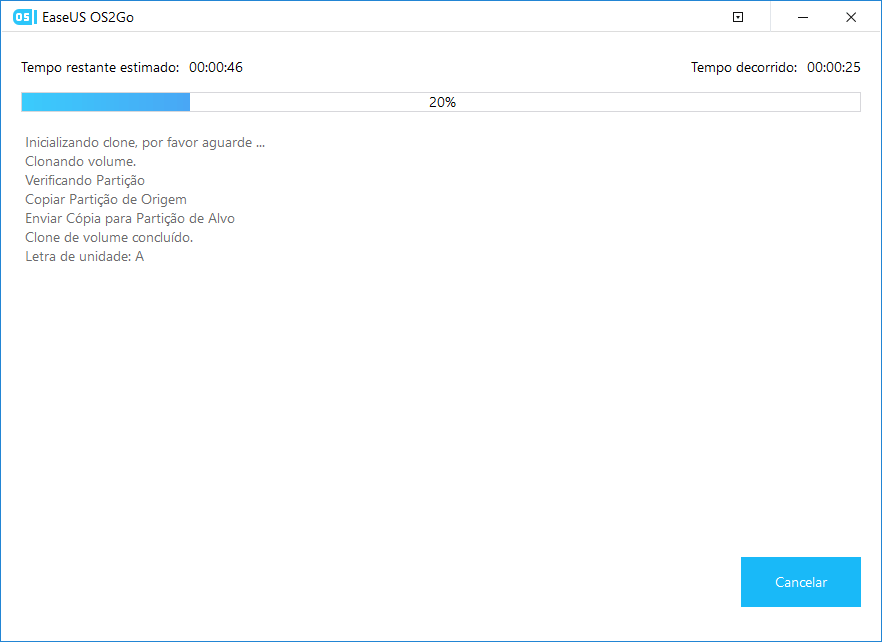Select the 'Letra de unidade: A' line

84,257
